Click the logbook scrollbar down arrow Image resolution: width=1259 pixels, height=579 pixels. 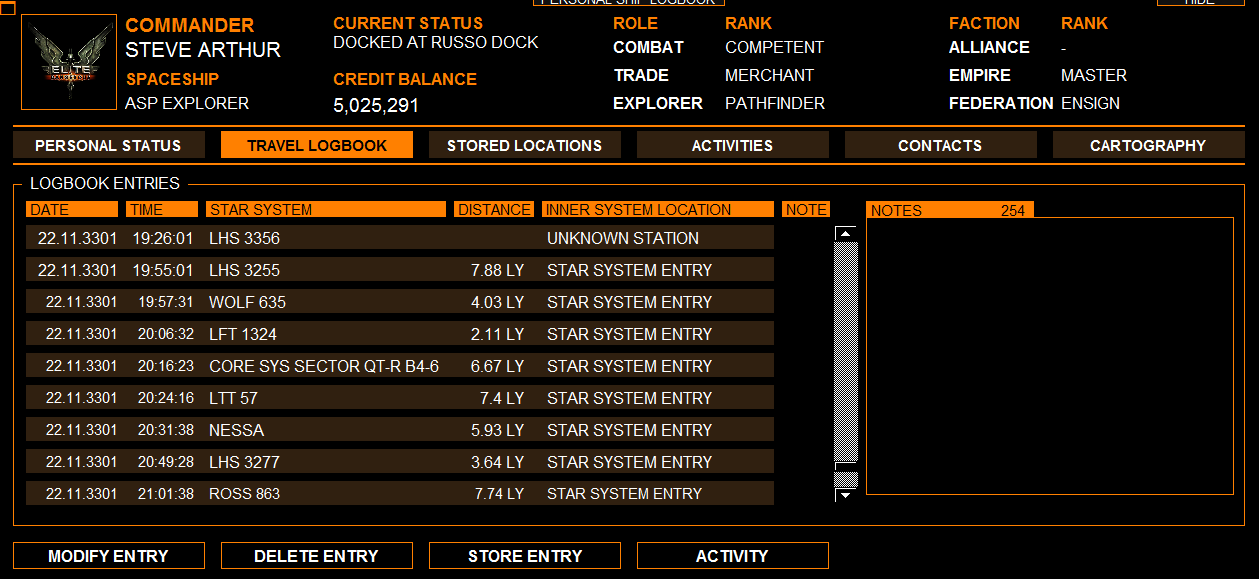click(846, 494)
